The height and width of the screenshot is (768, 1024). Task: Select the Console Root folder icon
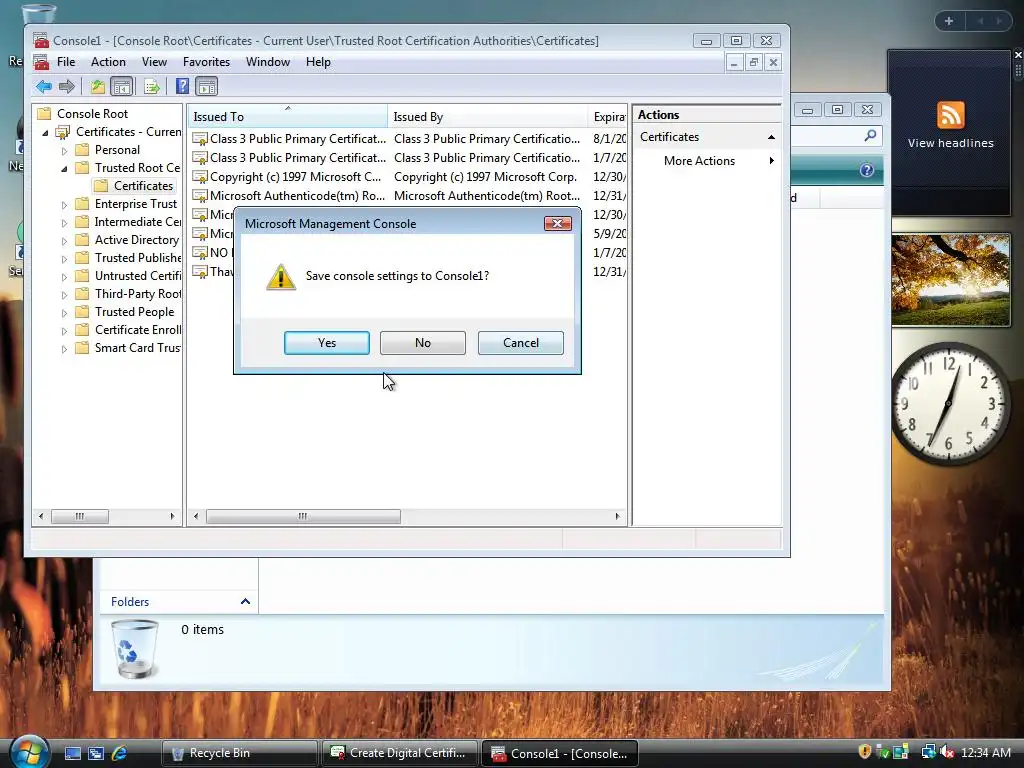(x=44, y=114)
